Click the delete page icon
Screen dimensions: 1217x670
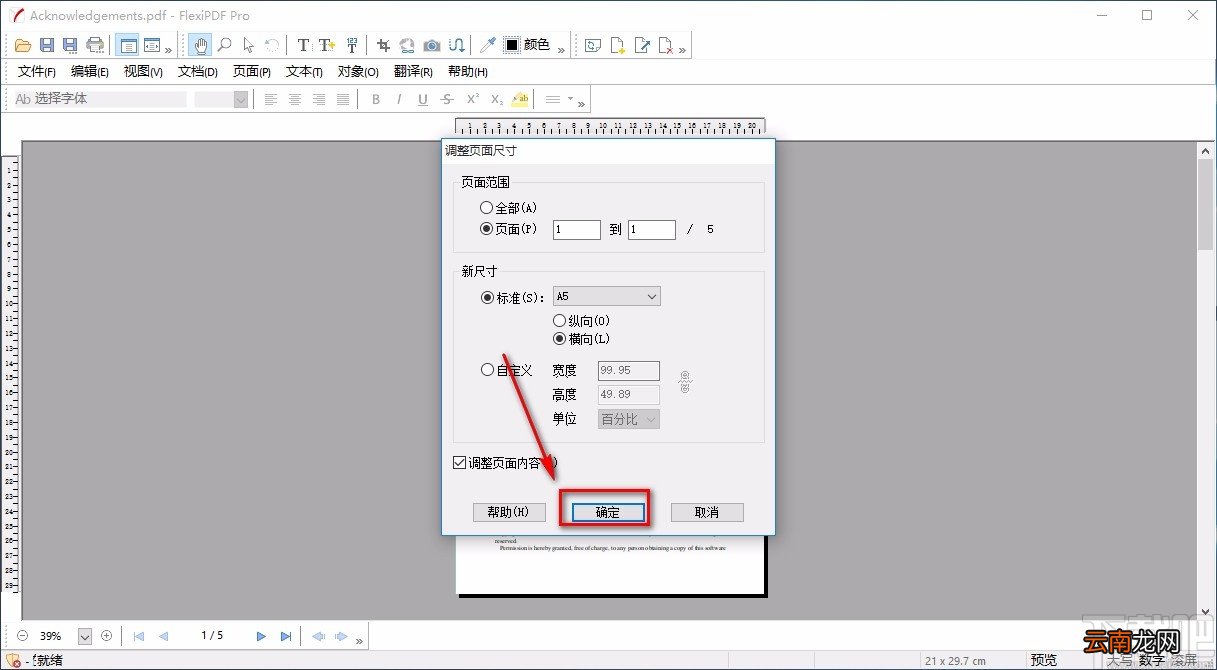[x=666, y=45]
